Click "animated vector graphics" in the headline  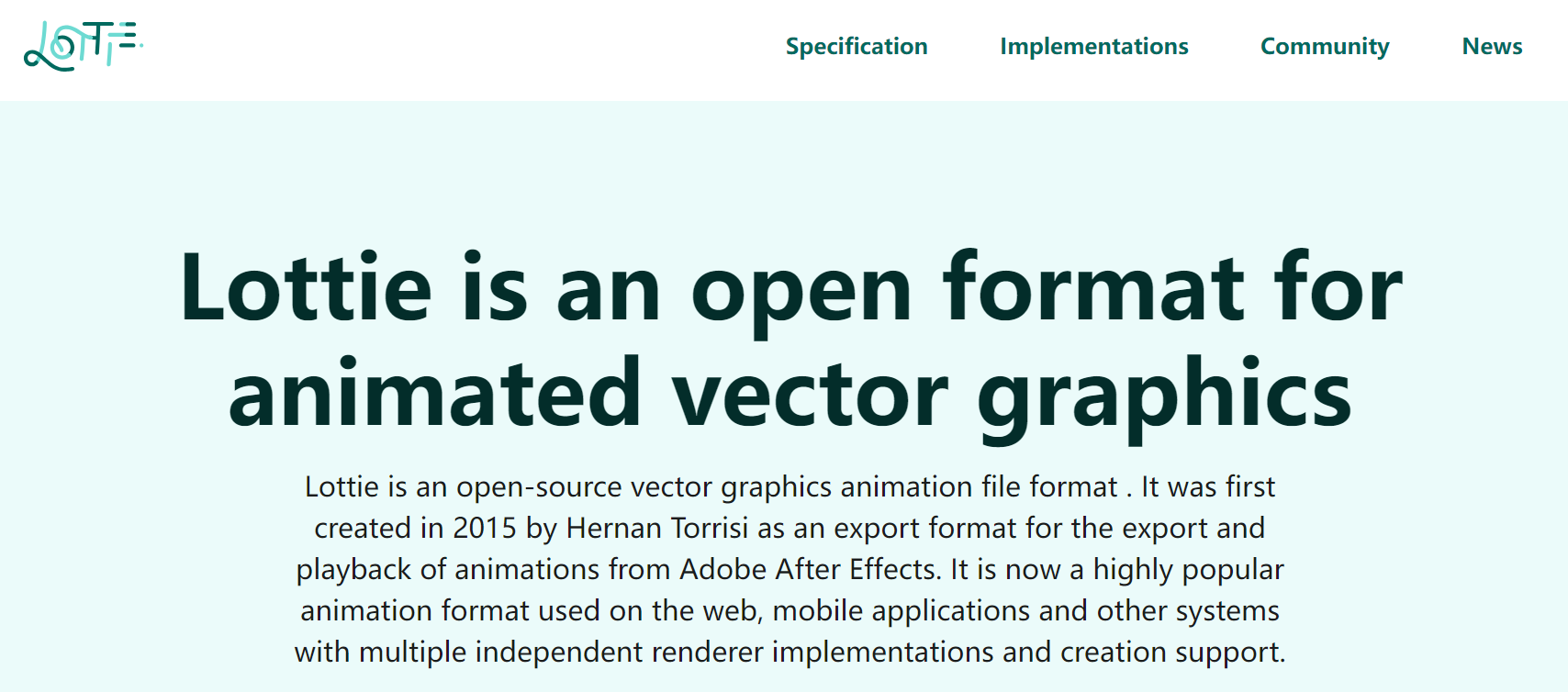790,395
